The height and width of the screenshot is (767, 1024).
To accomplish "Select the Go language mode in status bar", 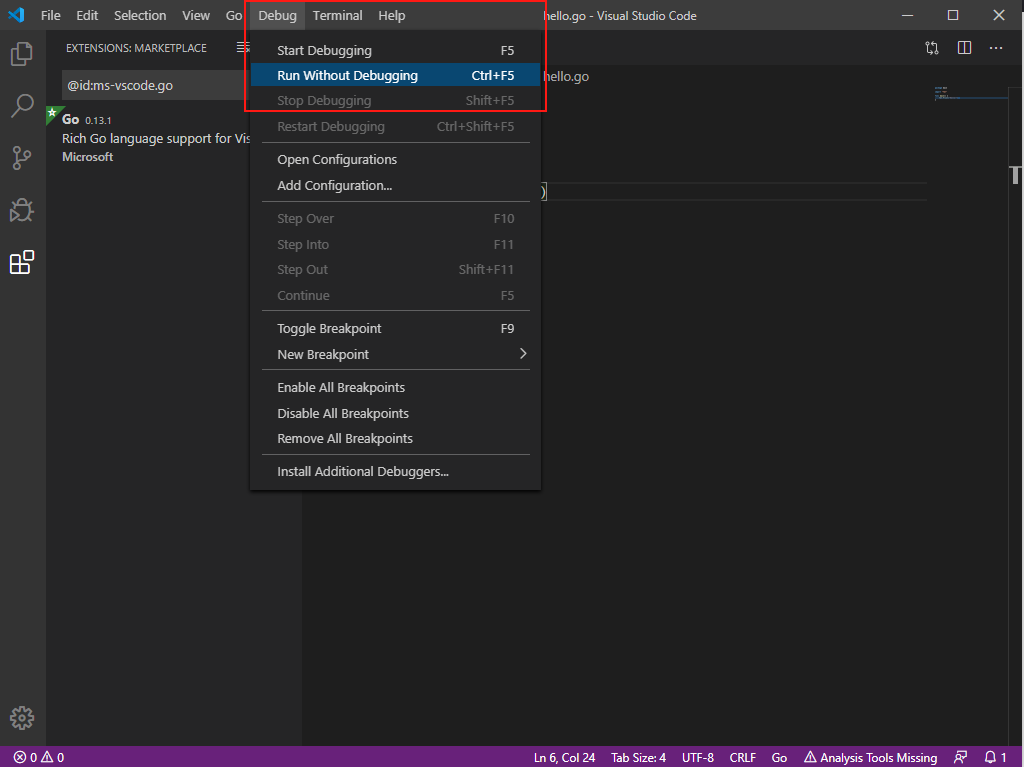I will (x=779, y=757).
